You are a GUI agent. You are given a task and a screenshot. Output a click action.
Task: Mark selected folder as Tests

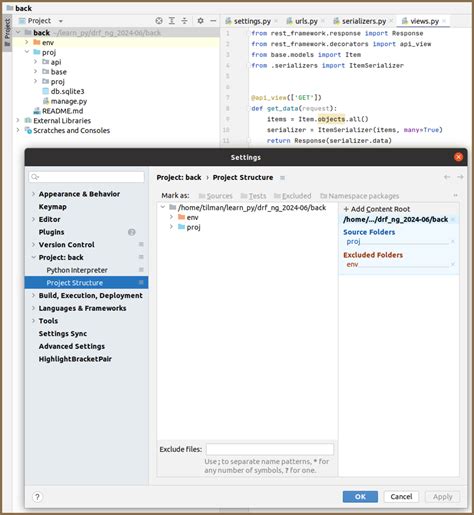(x=253, y=196)
